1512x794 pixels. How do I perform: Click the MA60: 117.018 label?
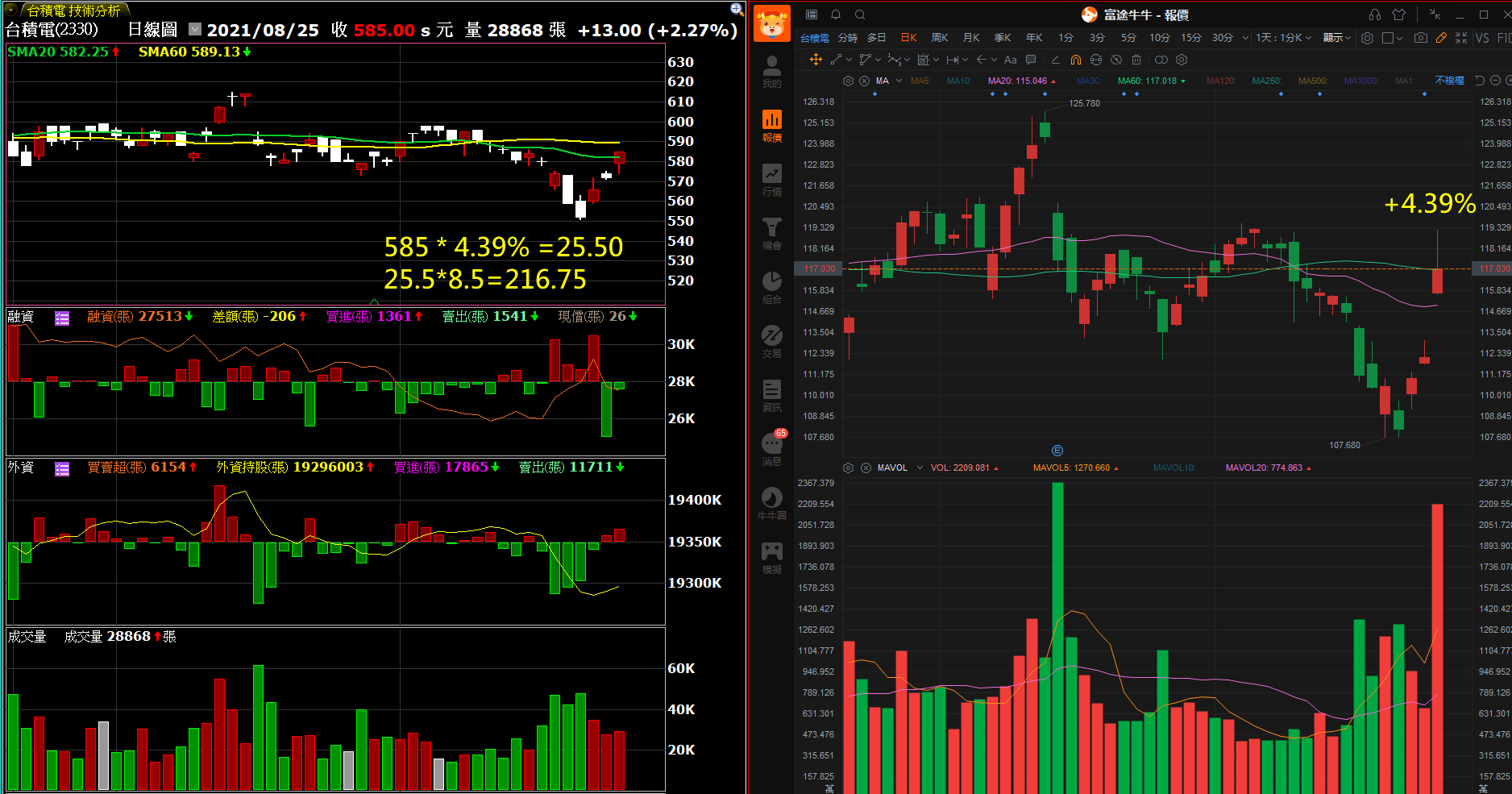[1147, 81]
